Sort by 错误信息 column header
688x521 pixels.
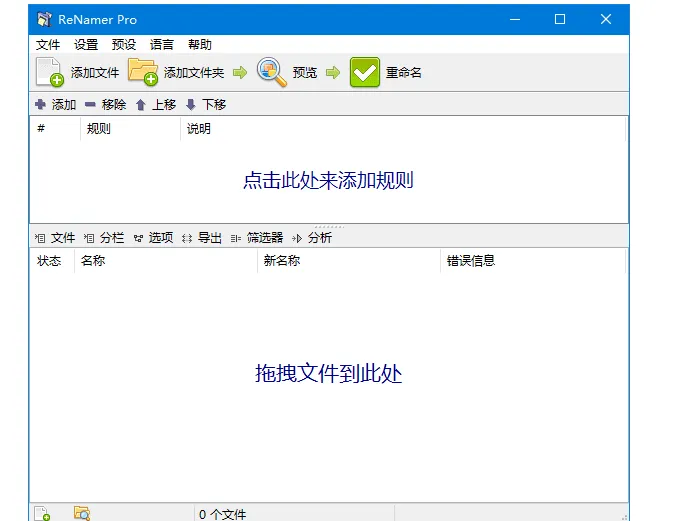click(x=533, y=261)
